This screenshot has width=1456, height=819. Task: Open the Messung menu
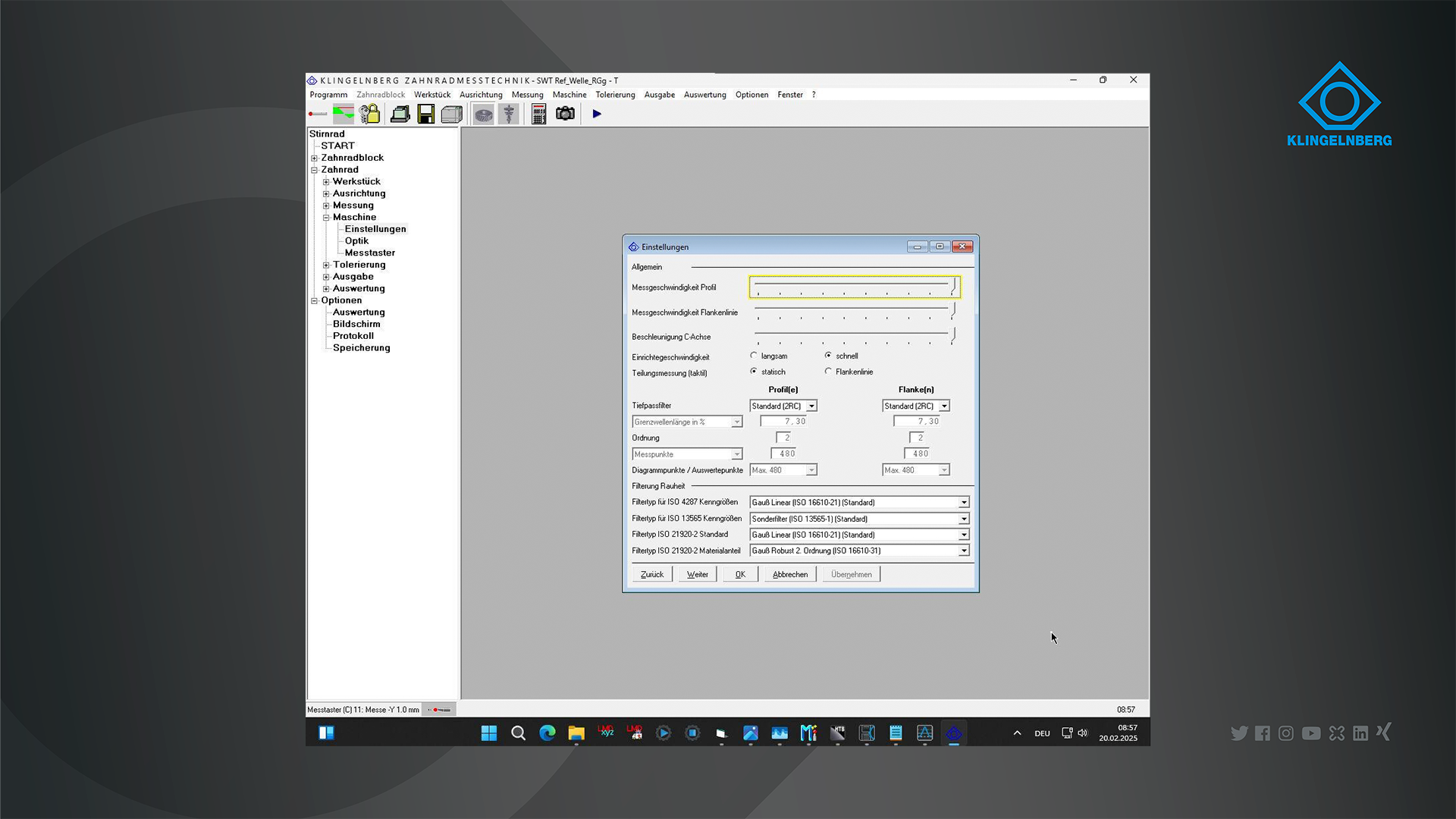528,95
